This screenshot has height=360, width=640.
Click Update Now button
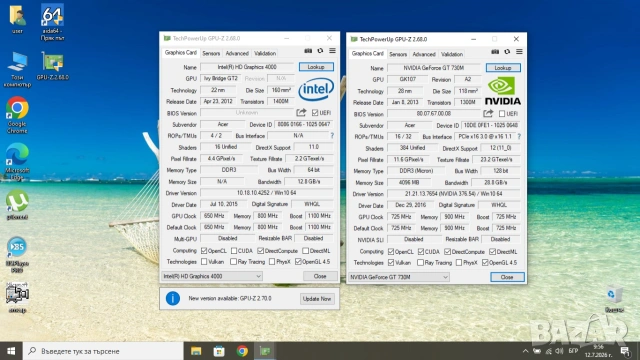pos(317,299)
